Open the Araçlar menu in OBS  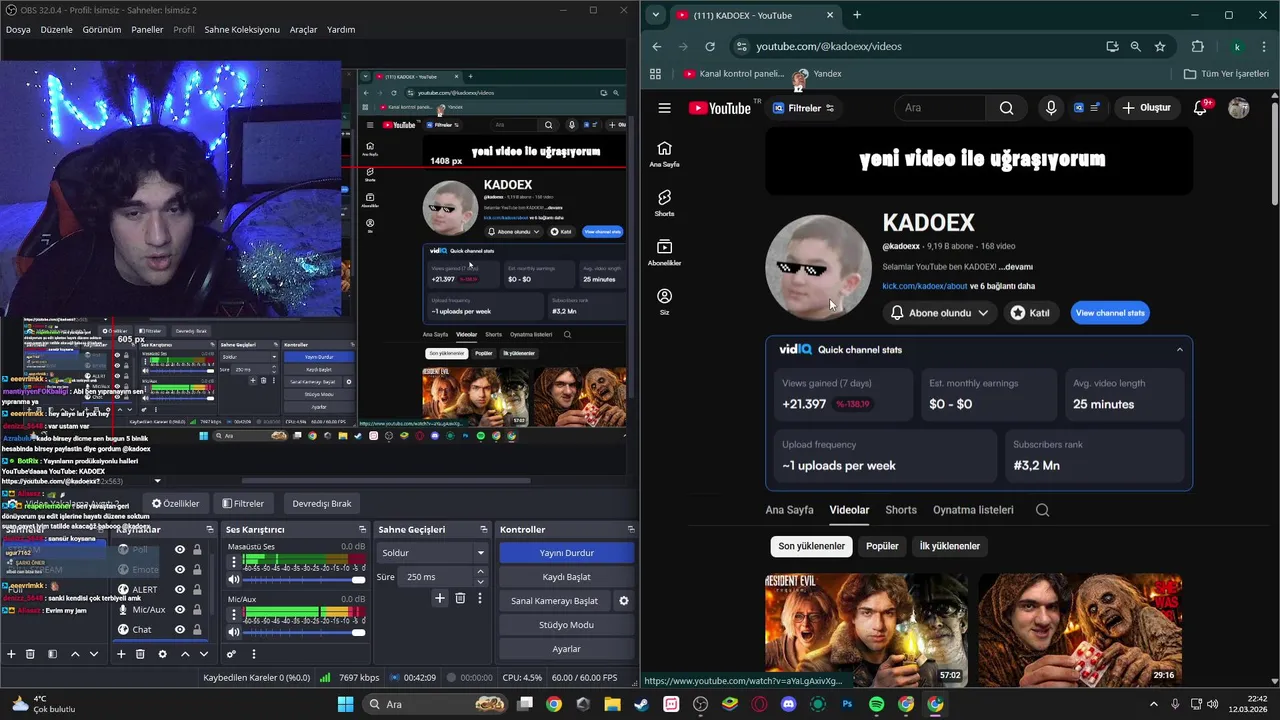(303, 30)
